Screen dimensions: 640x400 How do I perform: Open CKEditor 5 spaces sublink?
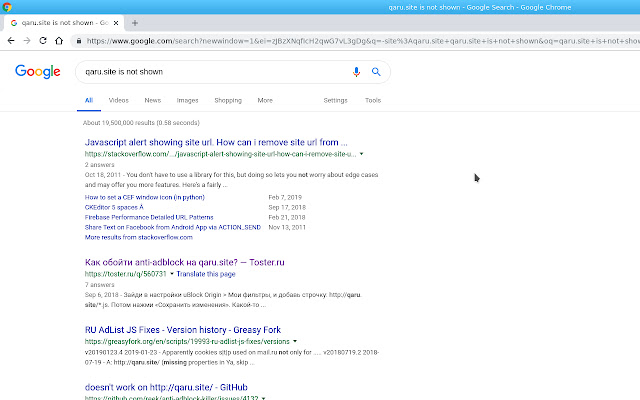tap(114, 207)
